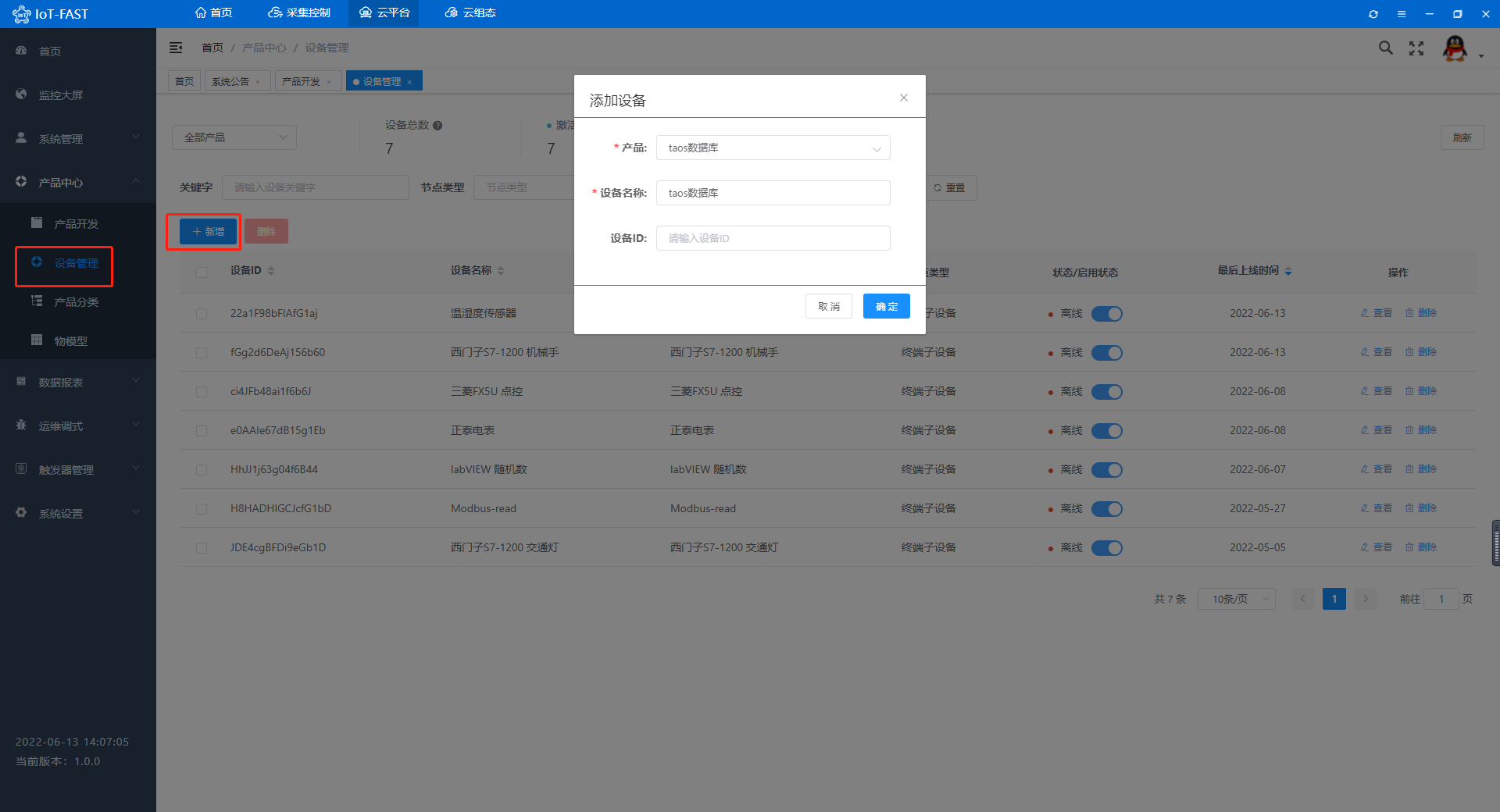The height and width of the screenshot is (812, 1500).
Task: Click 查看 for device e0AAle67dB15g1Eb
Action: coord(1377,430)
